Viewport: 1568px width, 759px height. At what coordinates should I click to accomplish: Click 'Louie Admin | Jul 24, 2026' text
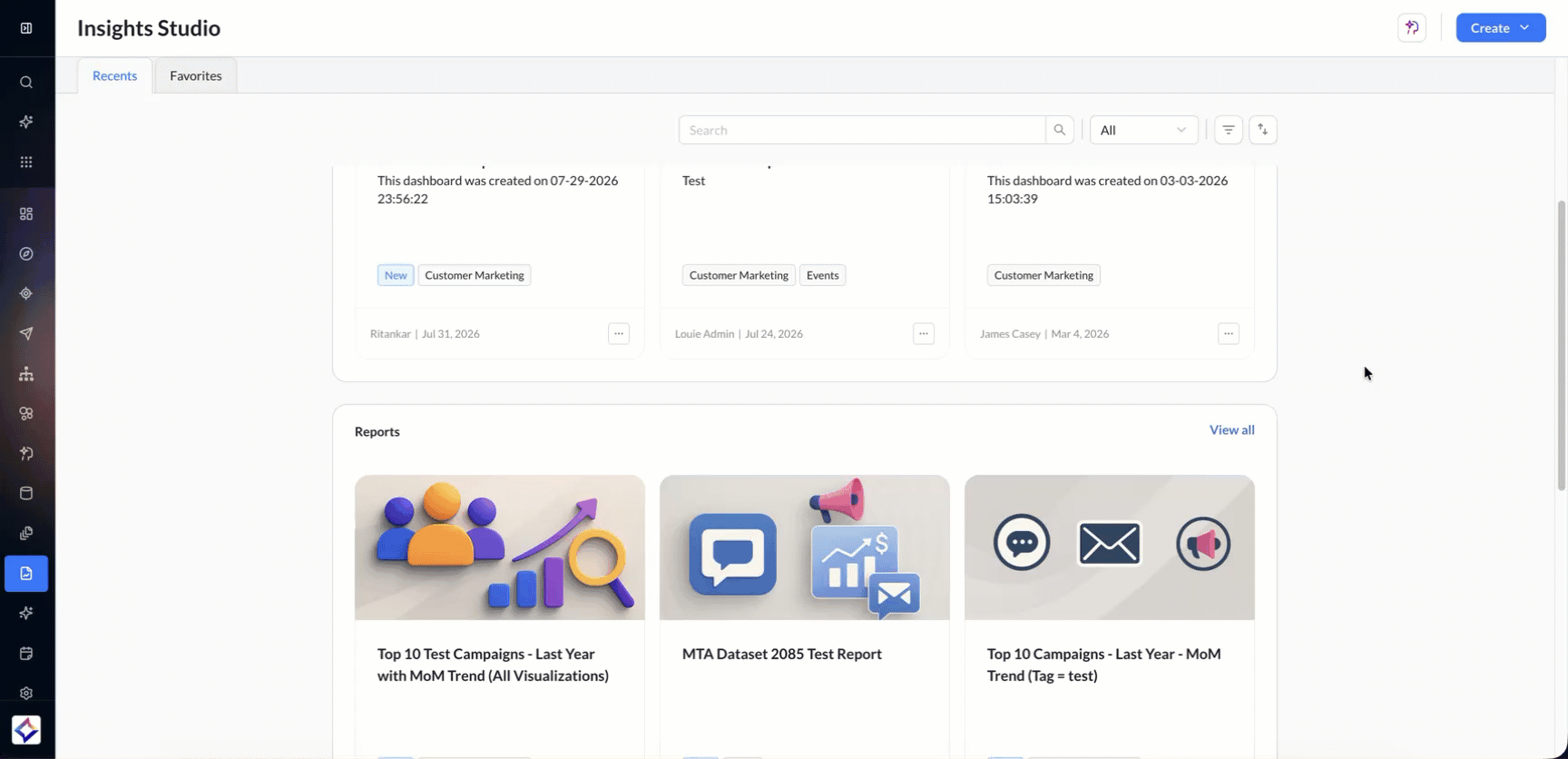click(739, 334)
